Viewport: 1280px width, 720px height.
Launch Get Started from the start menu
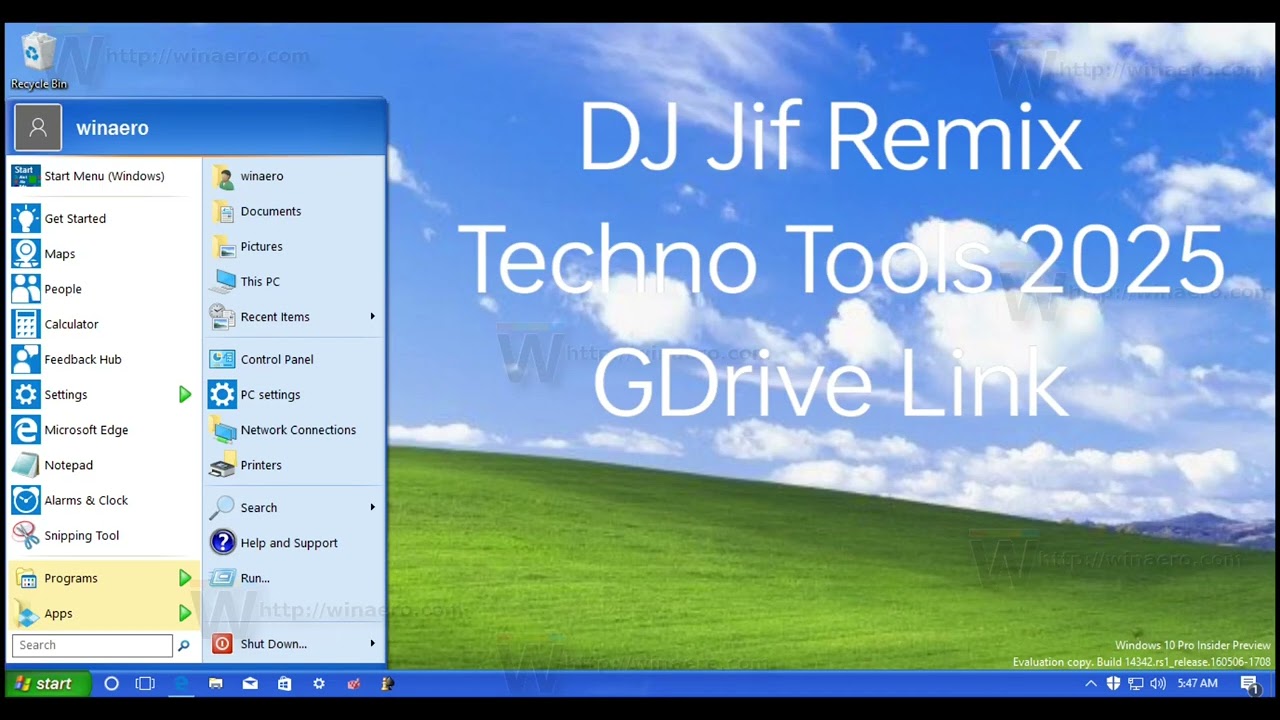click(x=104, y=218)
